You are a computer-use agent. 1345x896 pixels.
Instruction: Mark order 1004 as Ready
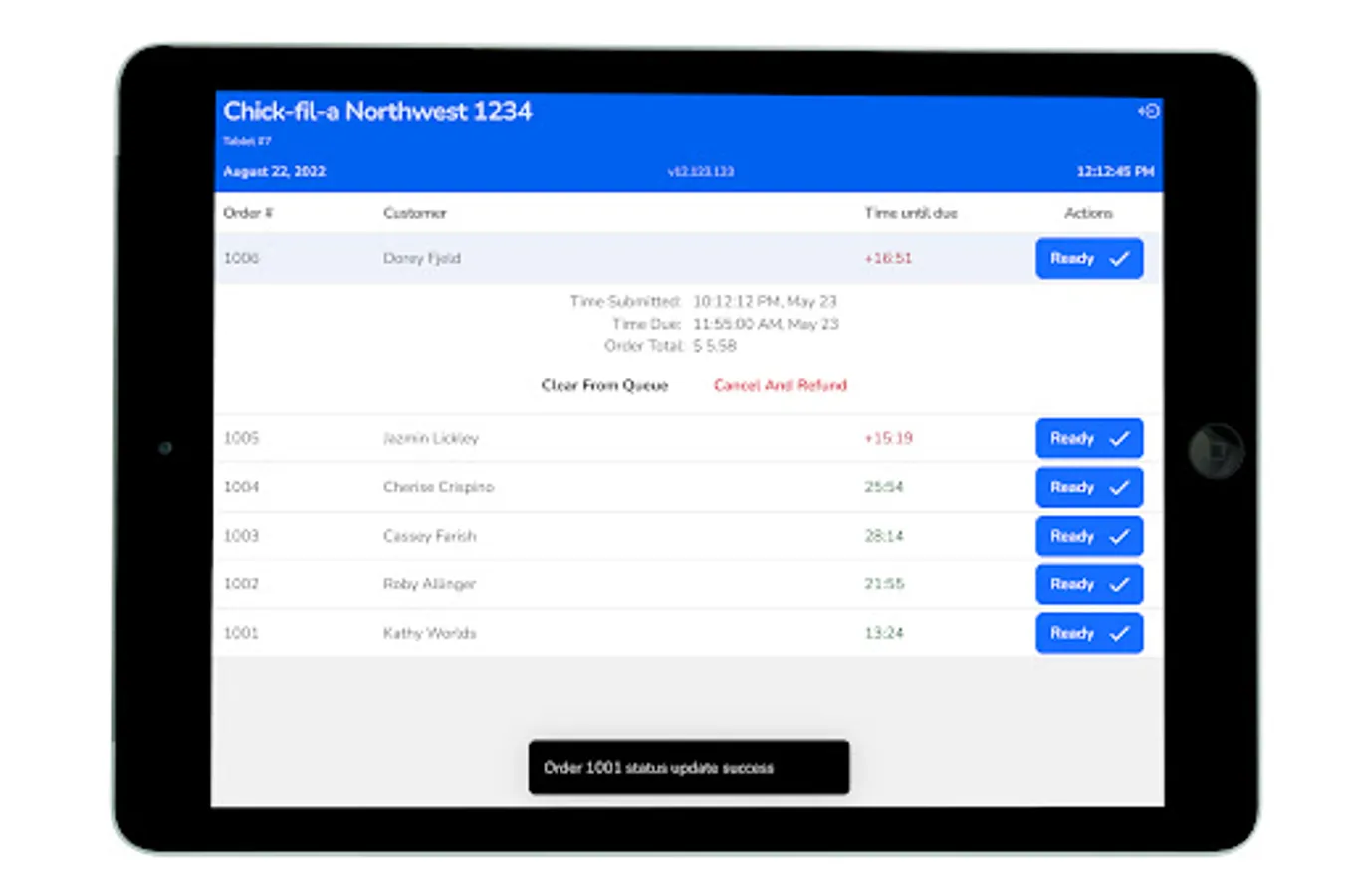[x=1089, y=487]
